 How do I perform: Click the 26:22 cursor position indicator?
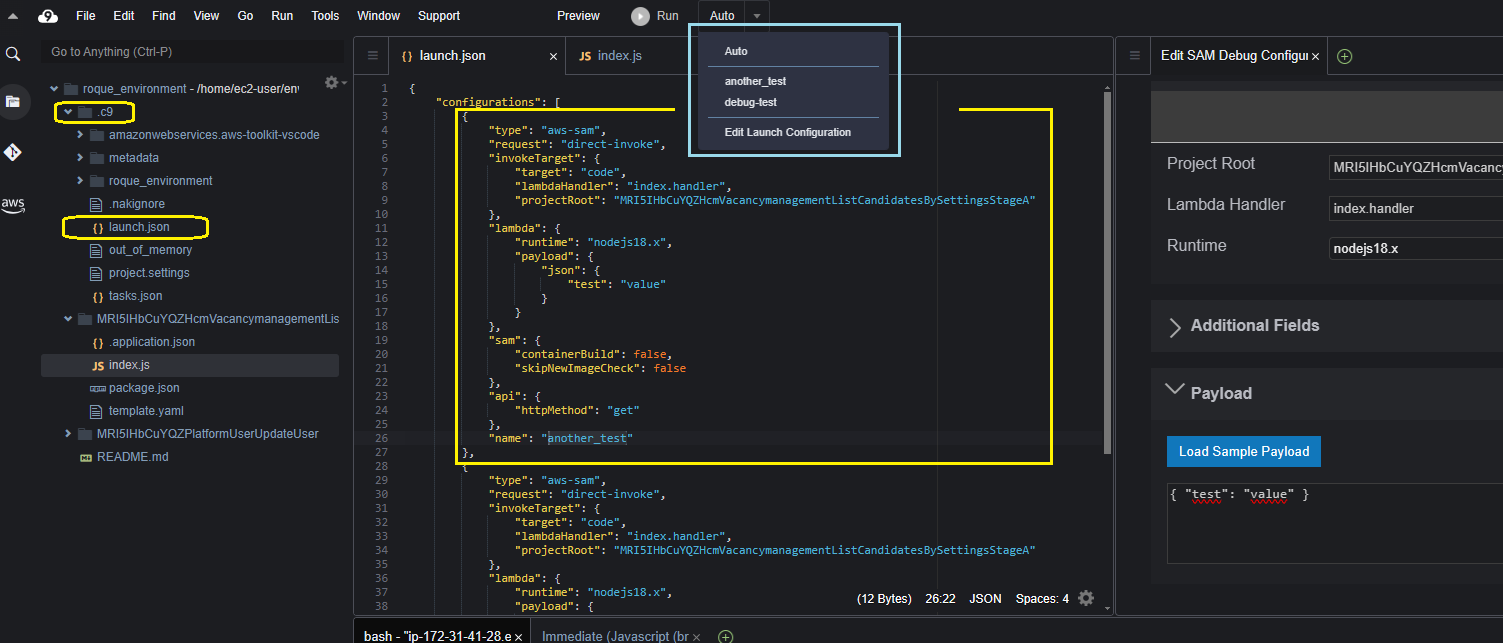point(940,599)
